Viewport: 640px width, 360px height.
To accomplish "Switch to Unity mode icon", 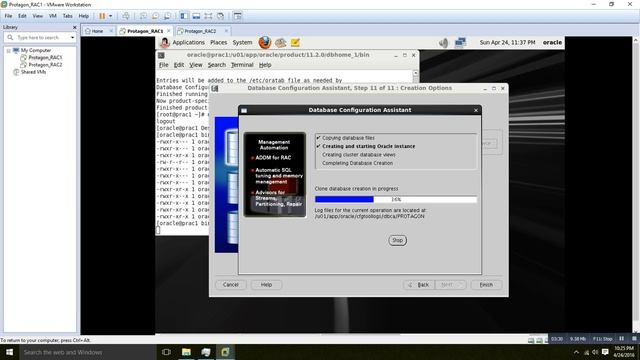I will [220, 16].
